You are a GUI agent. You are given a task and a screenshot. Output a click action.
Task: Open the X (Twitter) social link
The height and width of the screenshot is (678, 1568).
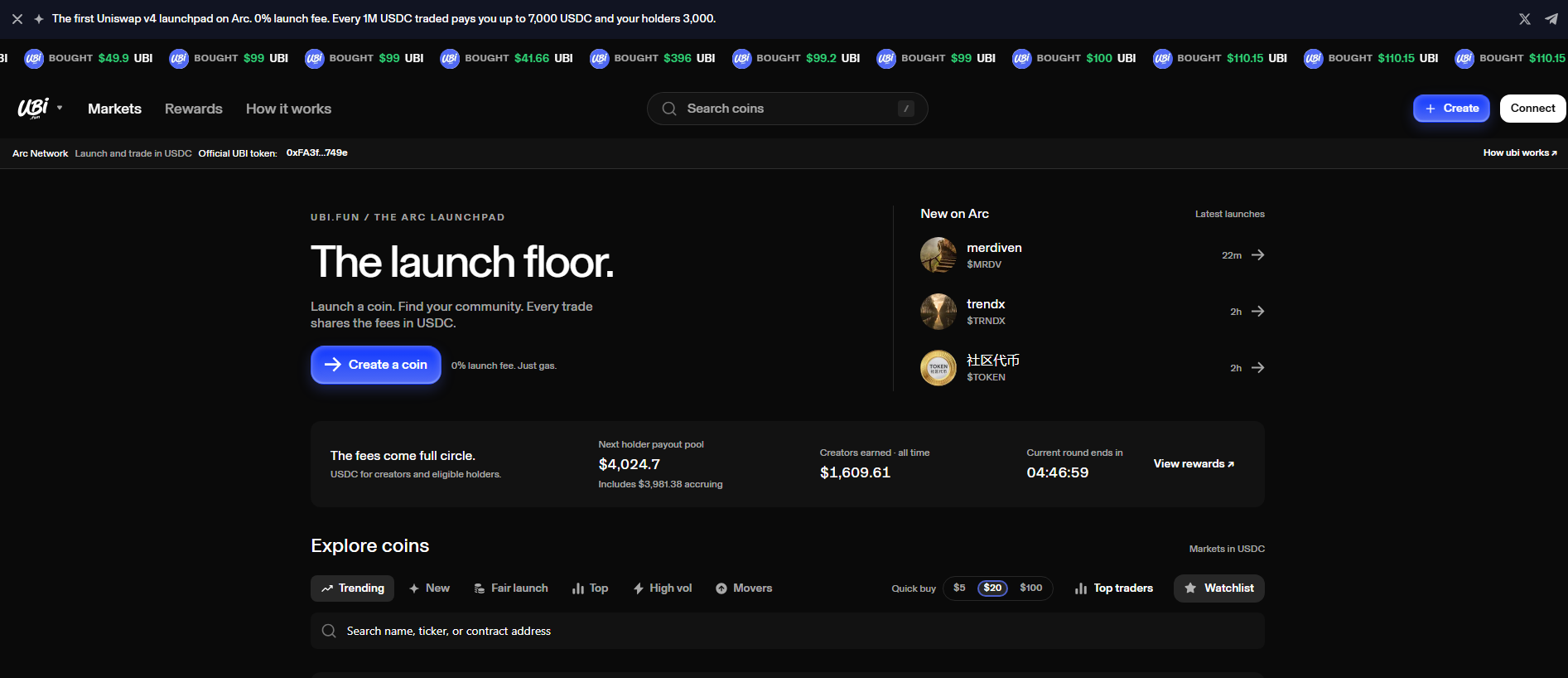coord(1524,18)
